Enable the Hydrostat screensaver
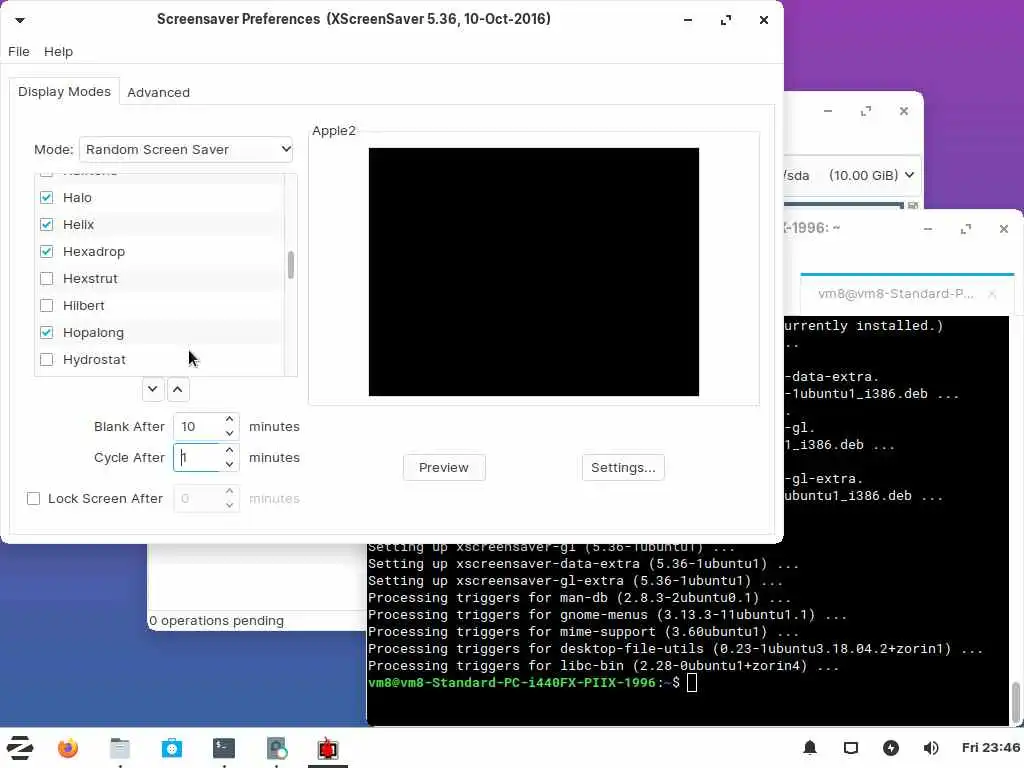Image resolution: width=1024 pixels, height=768 pixels. (46, 359)
